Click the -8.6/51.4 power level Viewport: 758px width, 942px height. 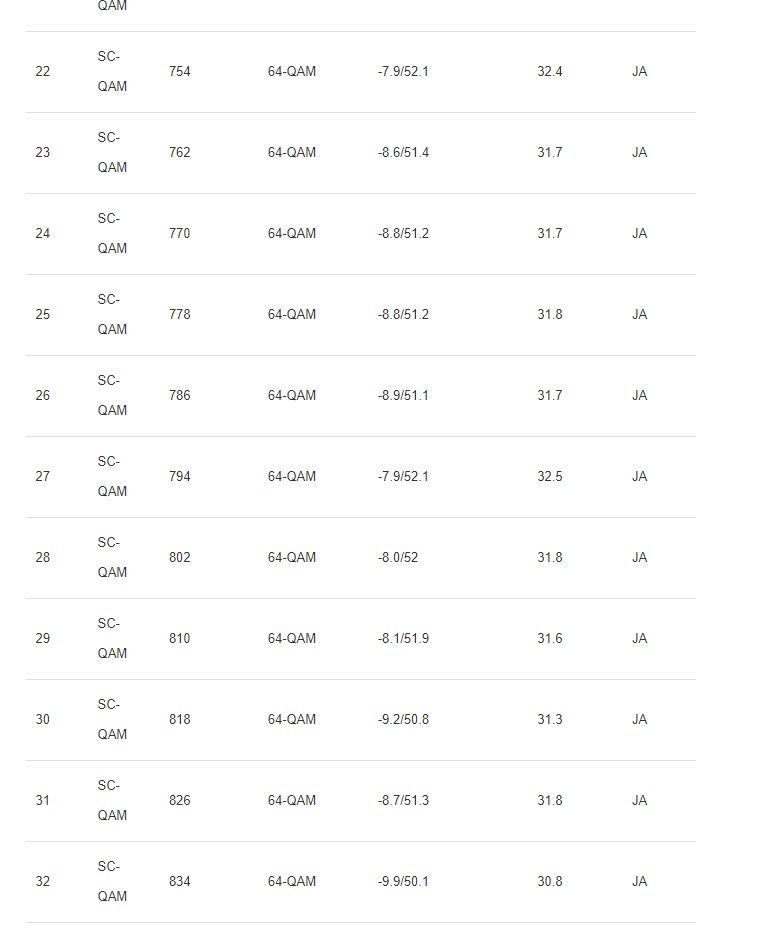point(403,153)
